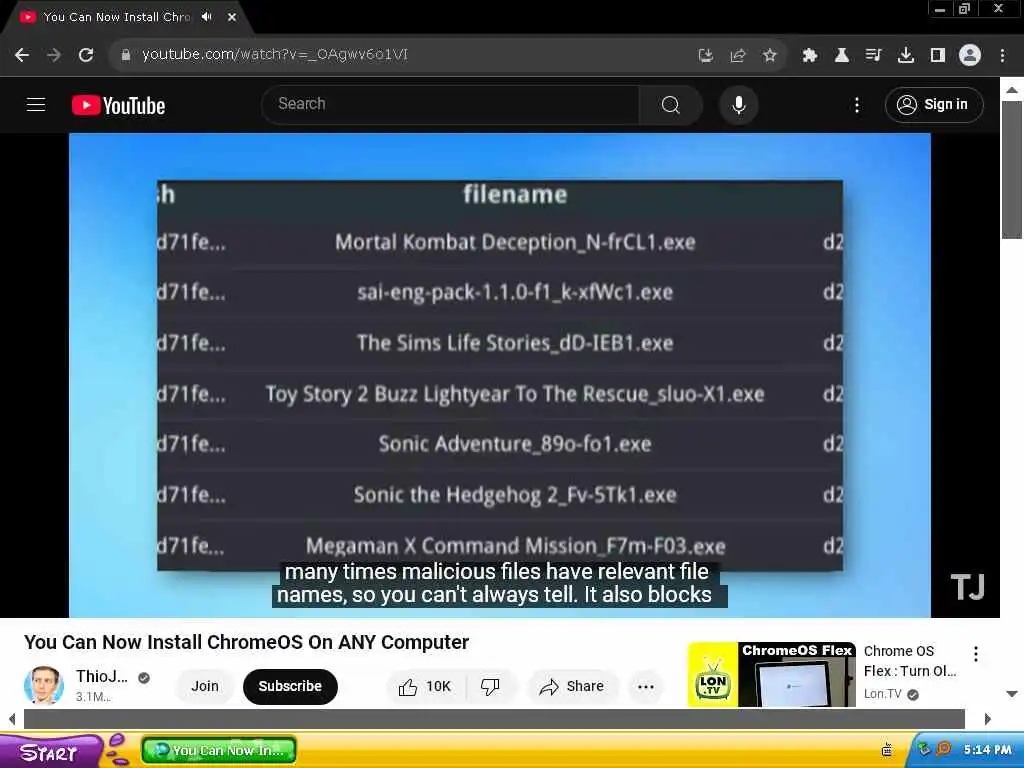The width and height of the screenshot is (1024, 768).
Task: Click the address bar URL
Action: coord(275,54)
